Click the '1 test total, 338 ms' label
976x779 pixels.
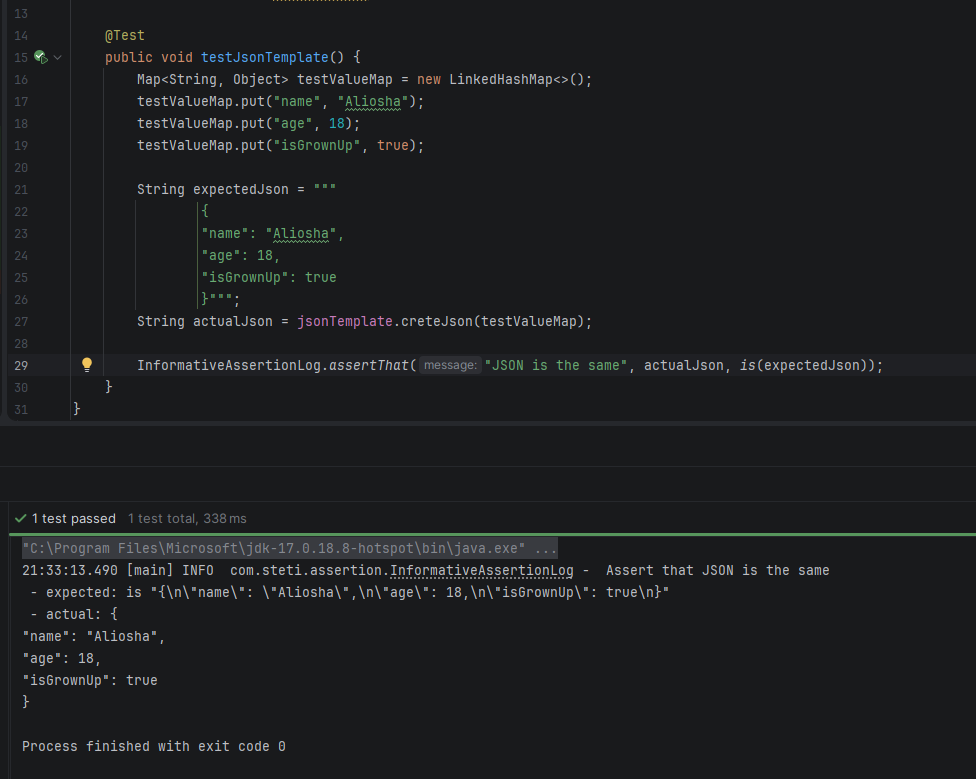187,518
